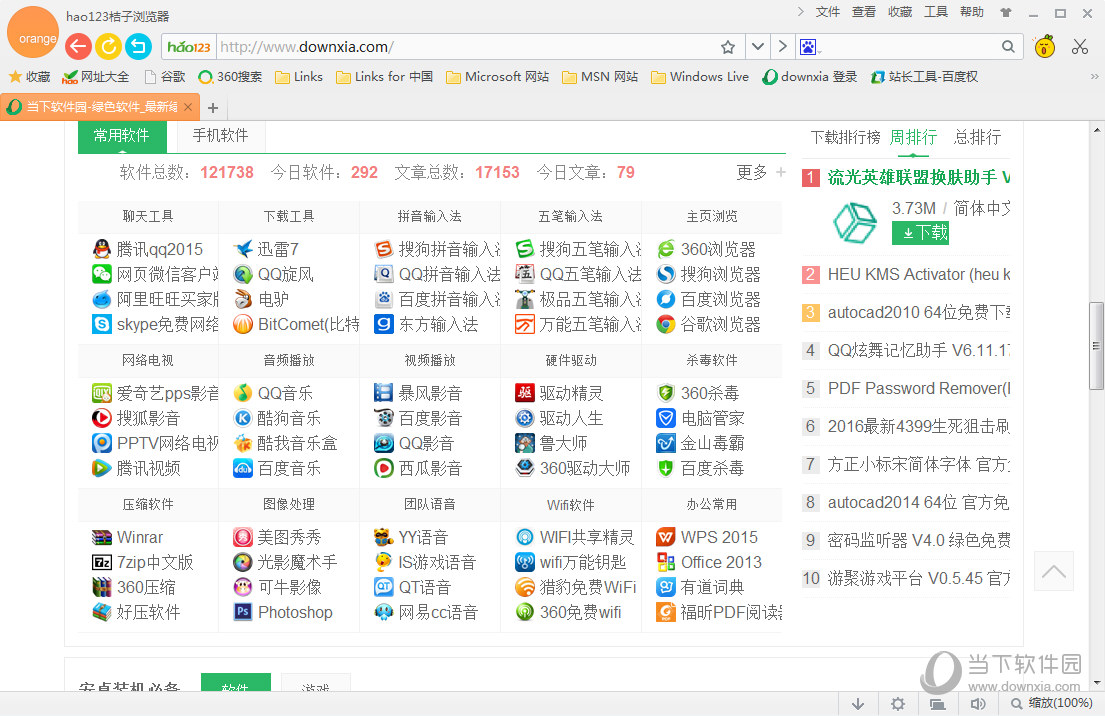Click the BitComet icon

(x=243, y=324)
